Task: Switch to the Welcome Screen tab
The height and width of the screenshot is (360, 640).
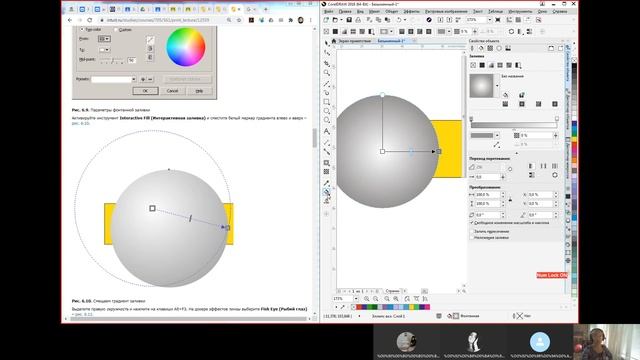Action: point(354,41)
